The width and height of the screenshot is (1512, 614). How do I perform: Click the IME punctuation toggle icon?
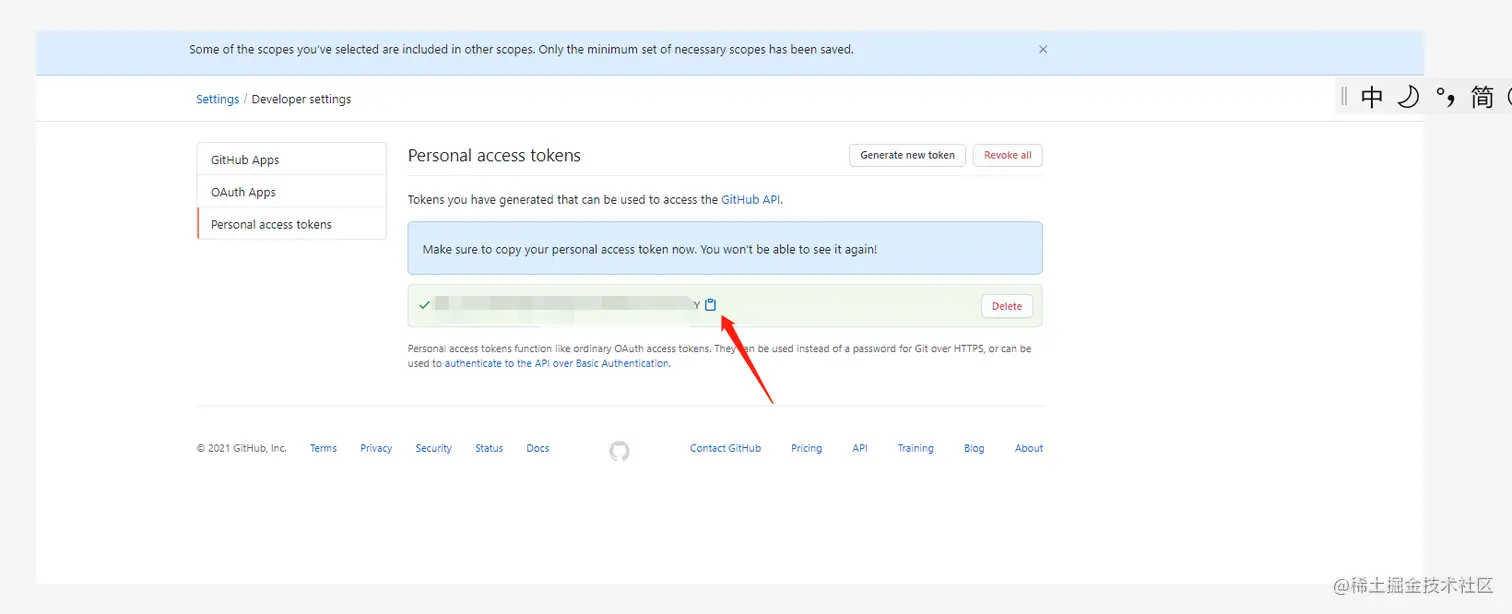(x=1444, y=97)
